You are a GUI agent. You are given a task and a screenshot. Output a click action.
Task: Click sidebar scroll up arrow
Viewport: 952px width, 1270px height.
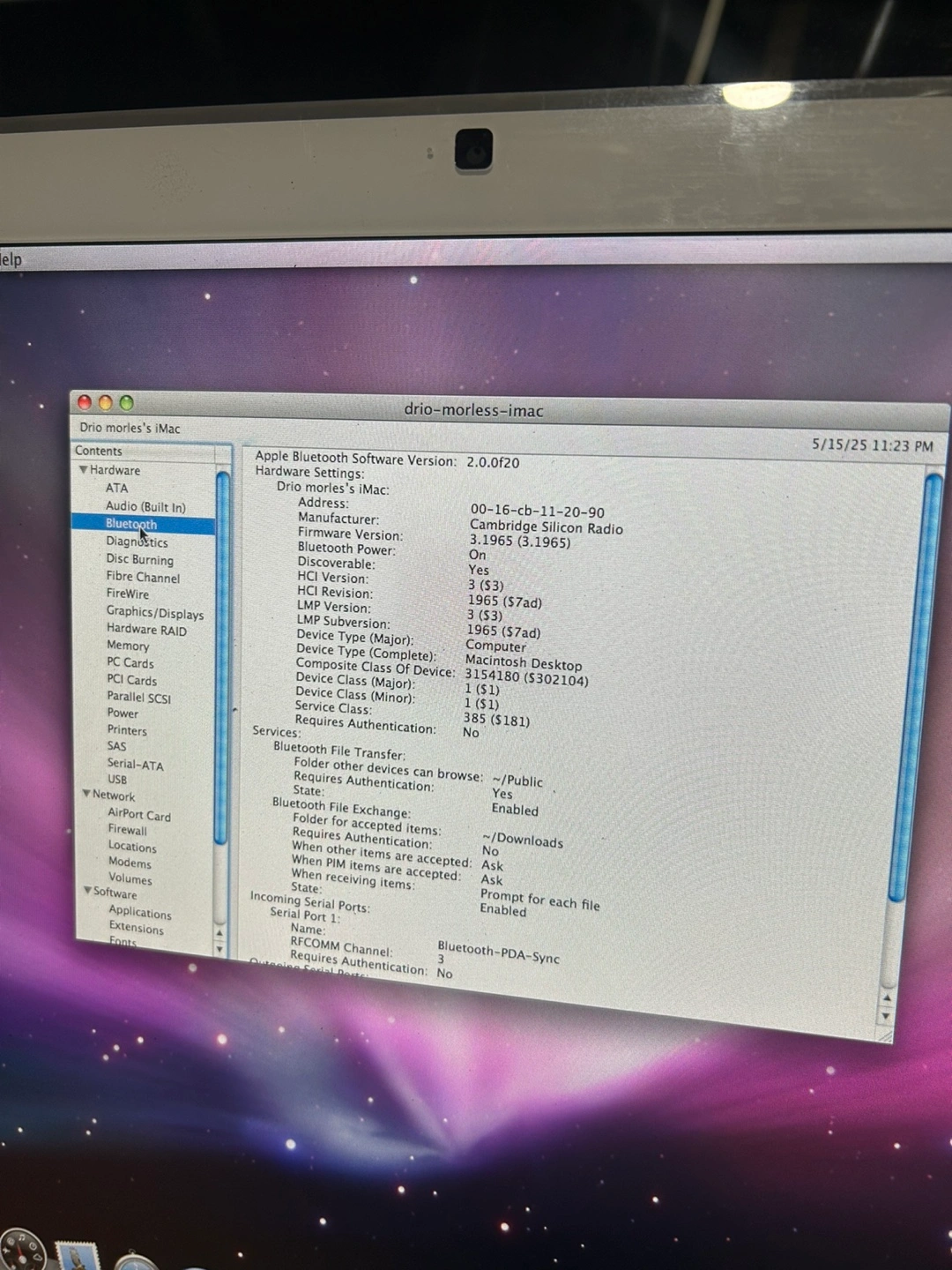point(219,933)
